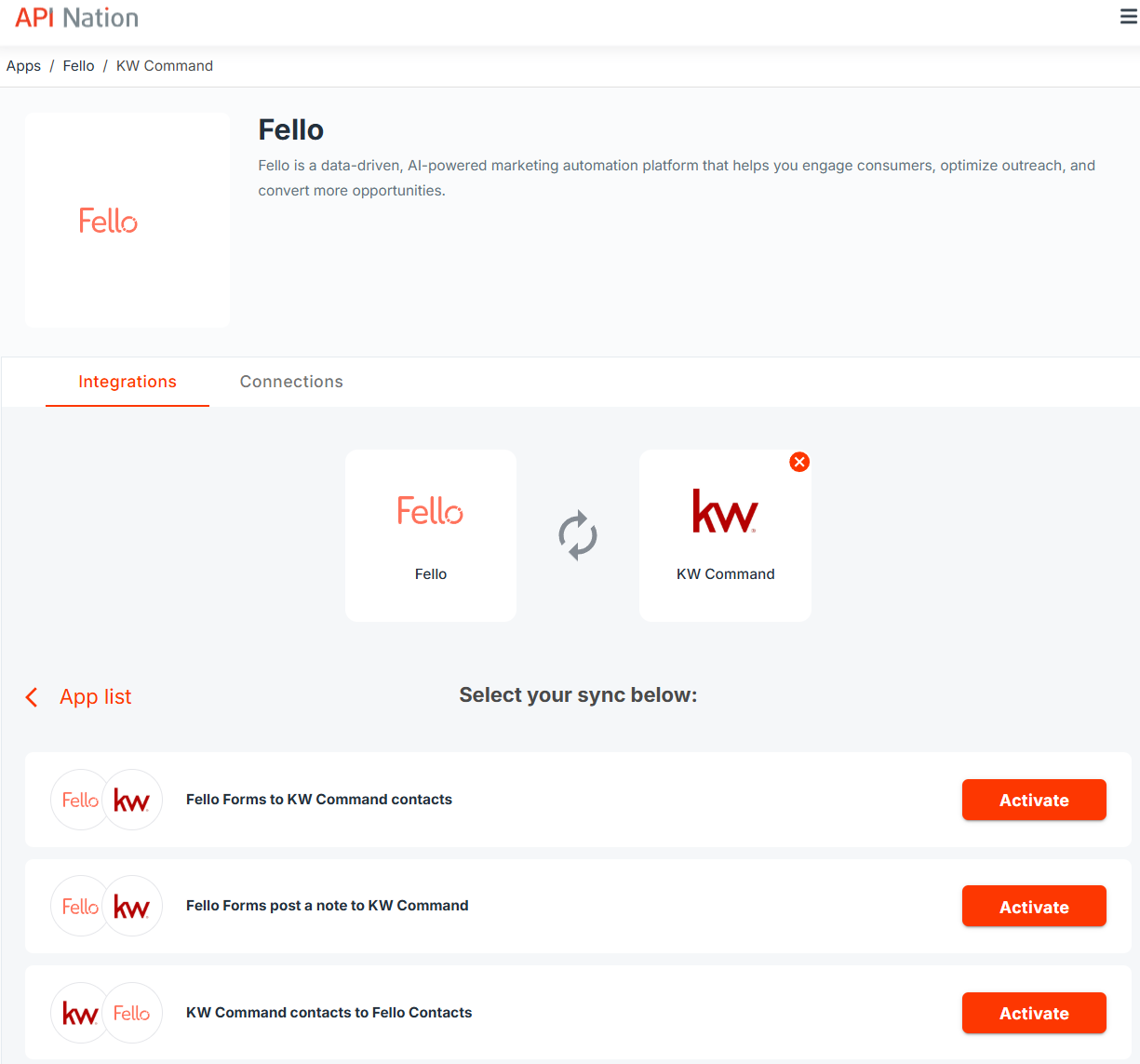Switch to the Connections tab

click(x=291, y=382)
